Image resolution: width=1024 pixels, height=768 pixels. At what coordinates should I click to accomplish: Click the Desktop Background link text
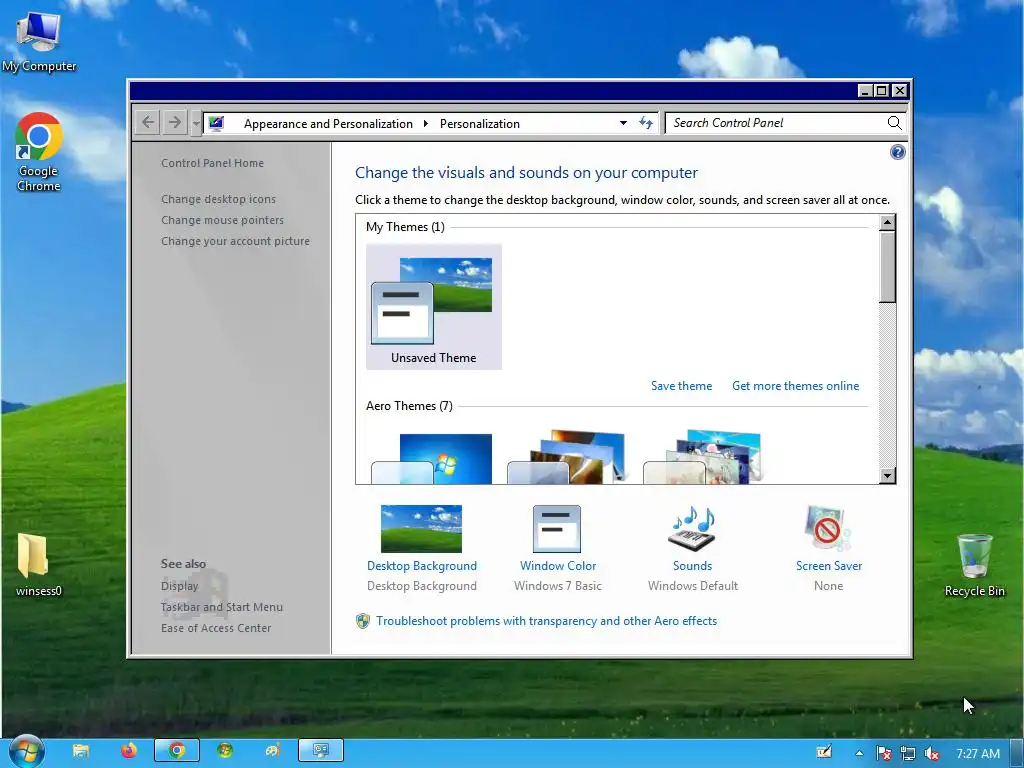[x=422, y=566]
